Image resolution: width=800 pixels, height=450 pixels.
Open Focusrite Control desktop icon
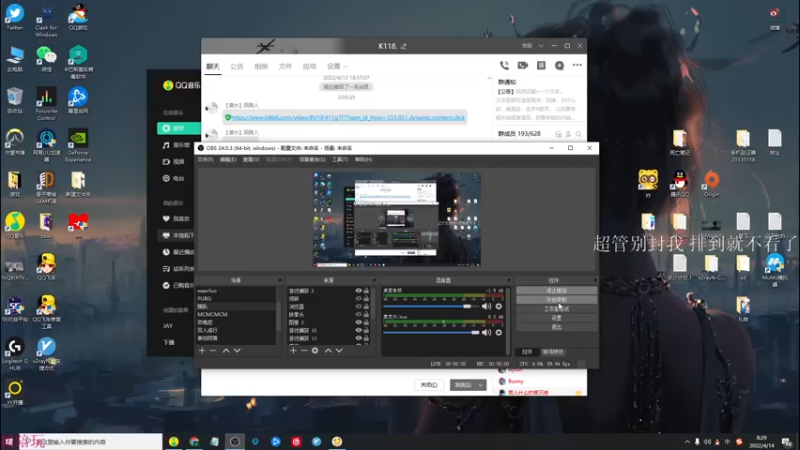click(46, 104)
